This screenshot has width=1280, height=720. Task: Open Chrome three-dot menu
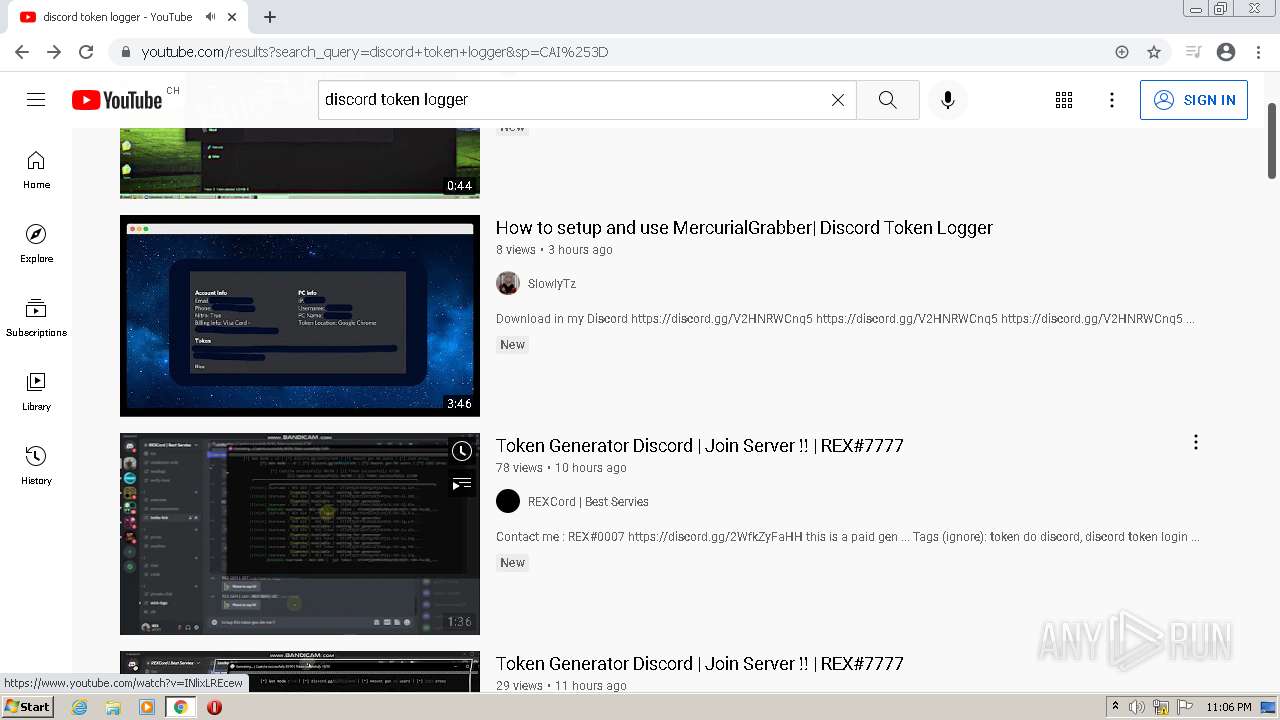click(1258, 52)
